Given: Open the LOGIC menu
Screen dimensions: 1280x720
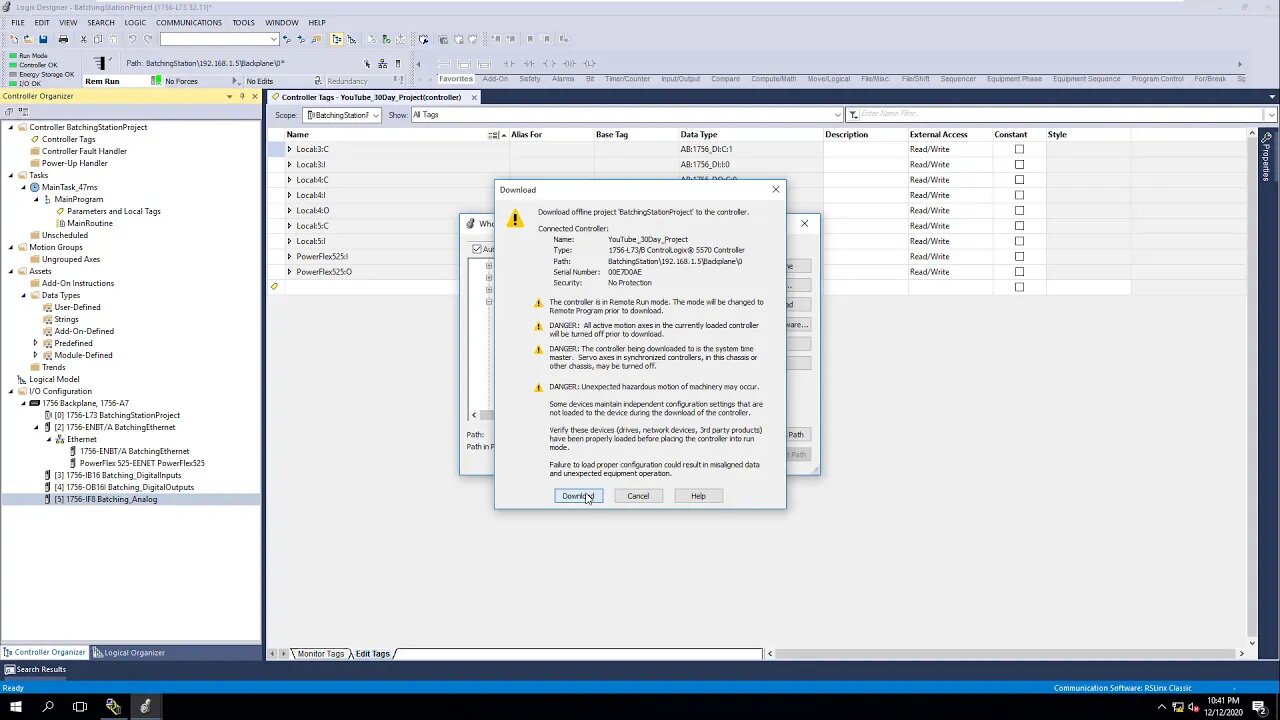Looking at the screenshot, I should point(135,22).
